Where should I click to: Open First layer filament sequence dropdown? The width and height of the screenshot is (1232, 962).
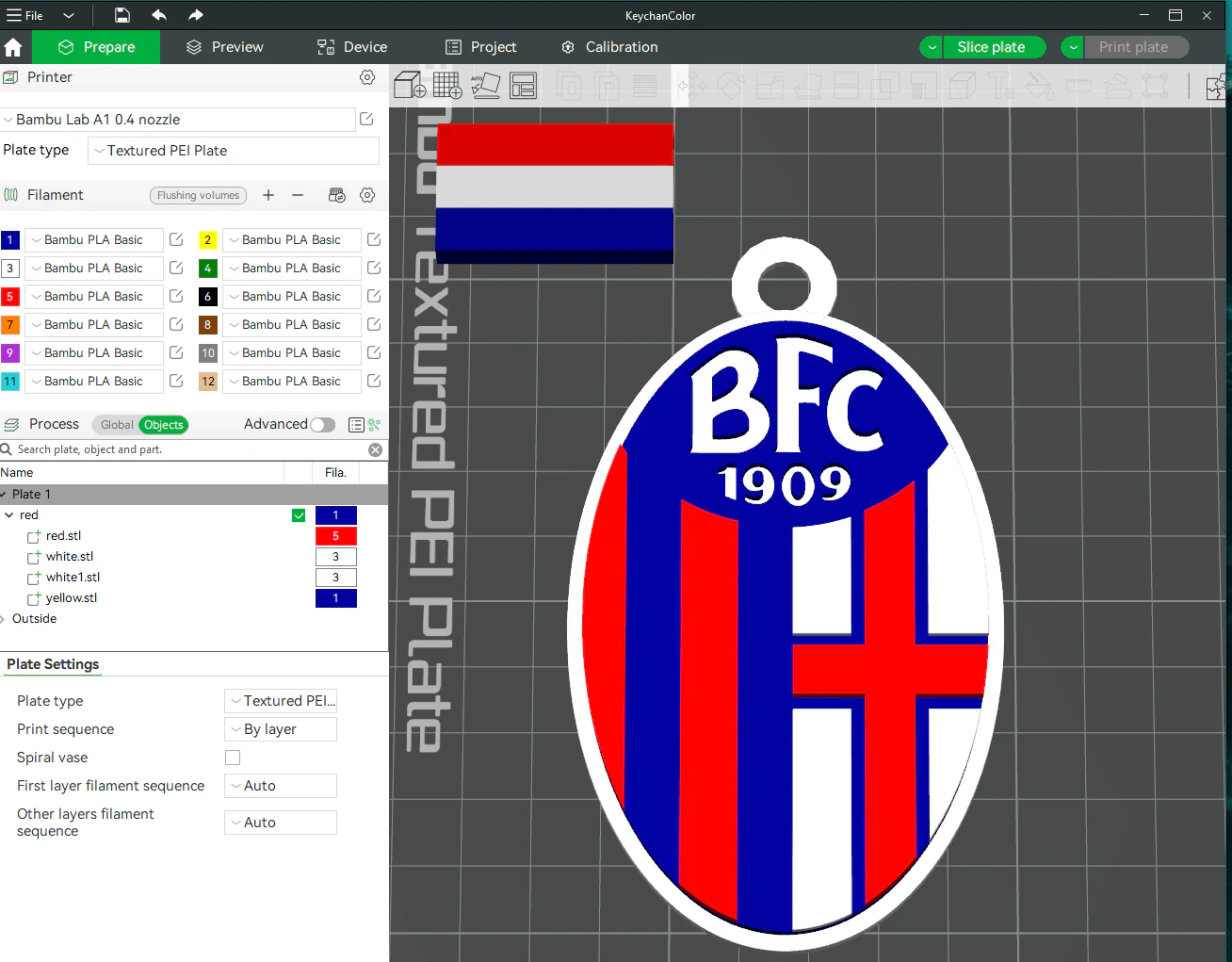point(281,786)
